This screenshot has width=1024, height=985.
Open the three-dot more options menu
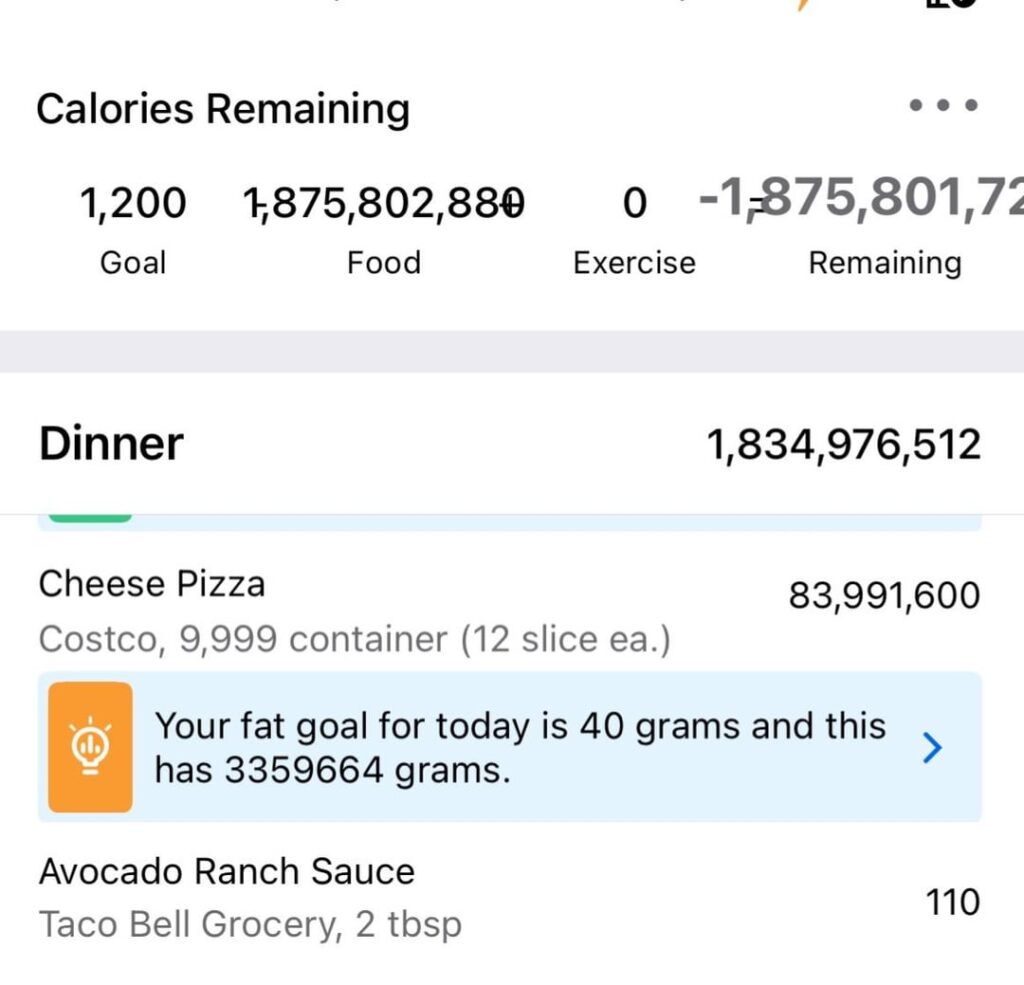point(942,105)
